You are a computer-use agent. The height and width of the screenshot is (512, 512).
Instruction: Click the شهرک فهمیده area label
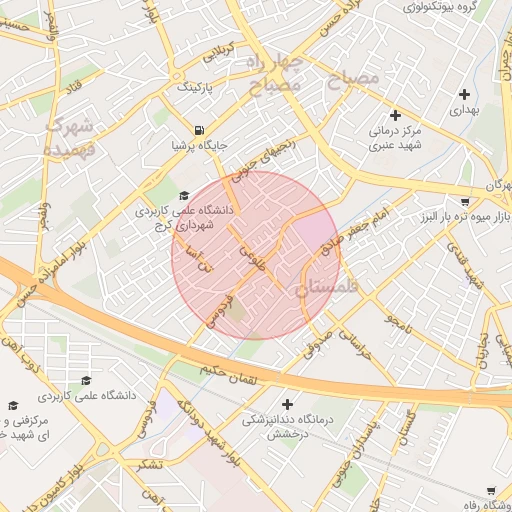point(69,137)
